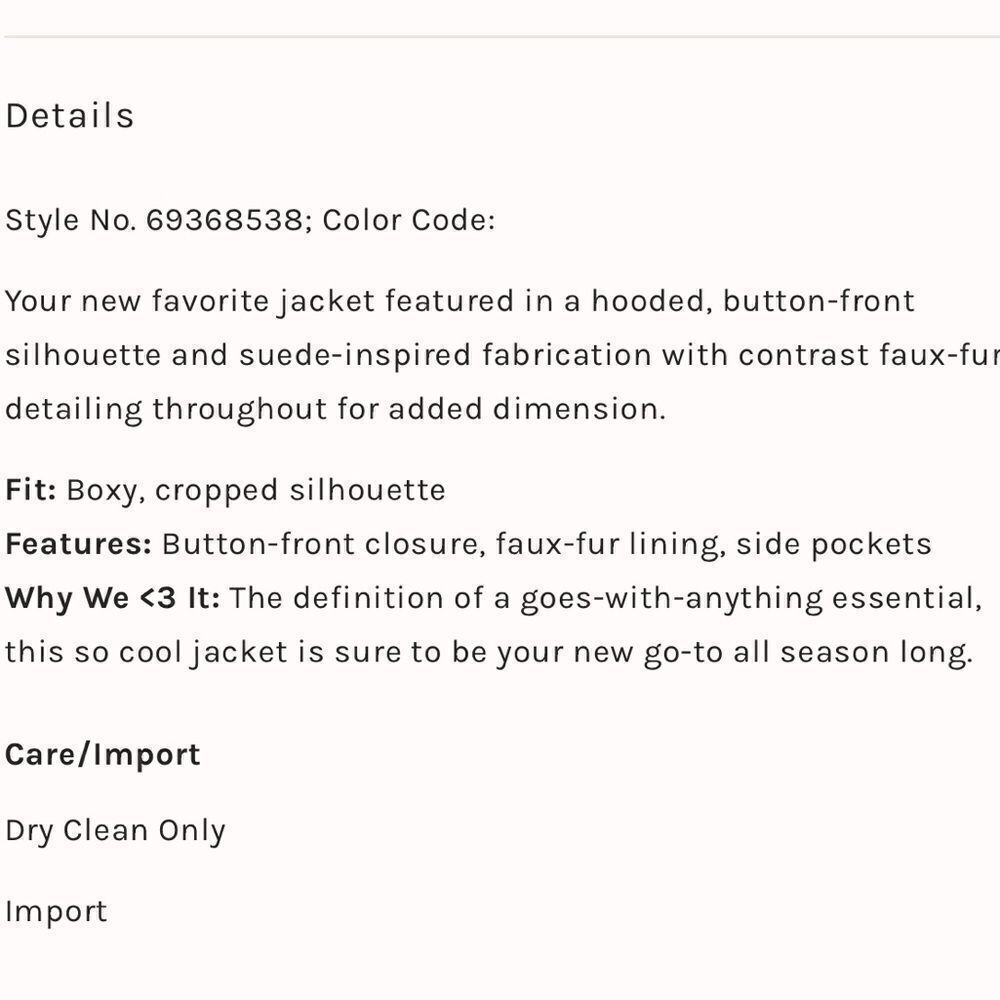Click 'go-to all season long' text
The width and height of the screenshot is (1000, 1000).
click(x=808, y=653)
